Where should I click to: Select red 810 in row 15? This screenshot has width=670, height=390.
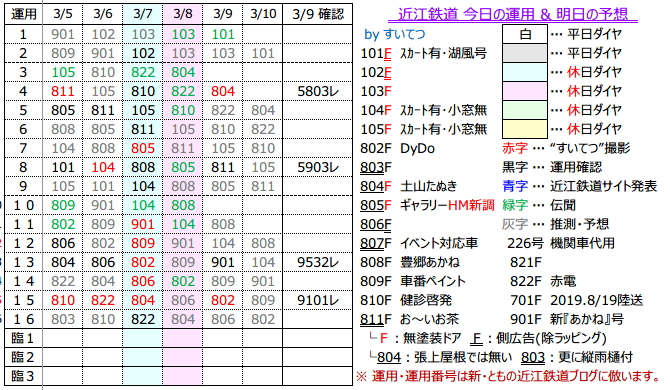click(x=63, y=300)
